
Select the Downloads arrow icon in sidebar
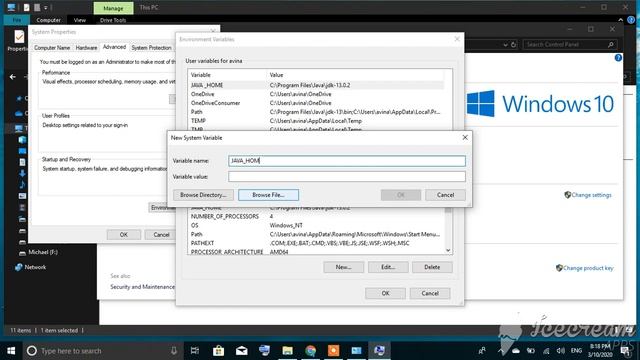coord(22,173)
